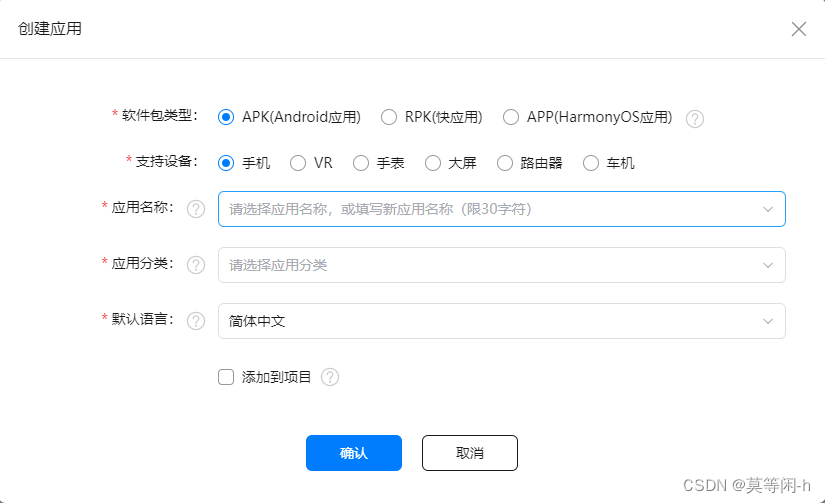This screenshot has width=825, height=503.
Task: Choose 大屏 as supported device
Action: click(433, 163)
